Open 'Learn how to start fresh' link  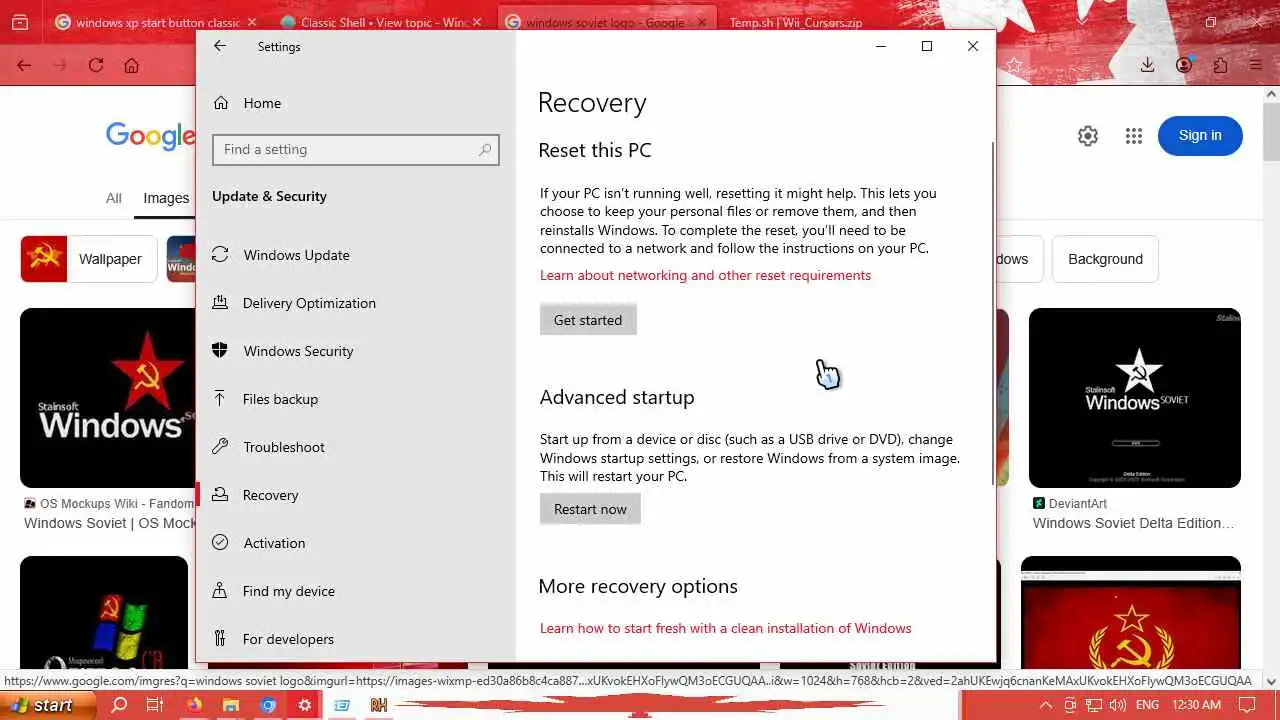[725, 628]
